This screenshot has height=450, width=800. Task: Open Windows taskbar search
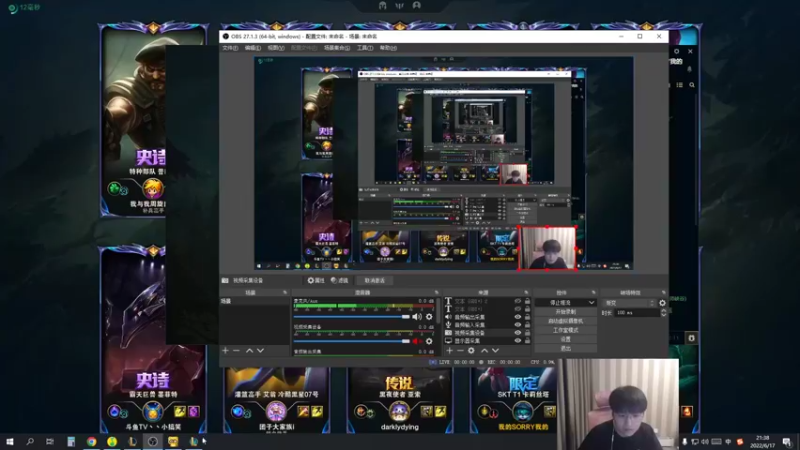click(x=30, y=441)
